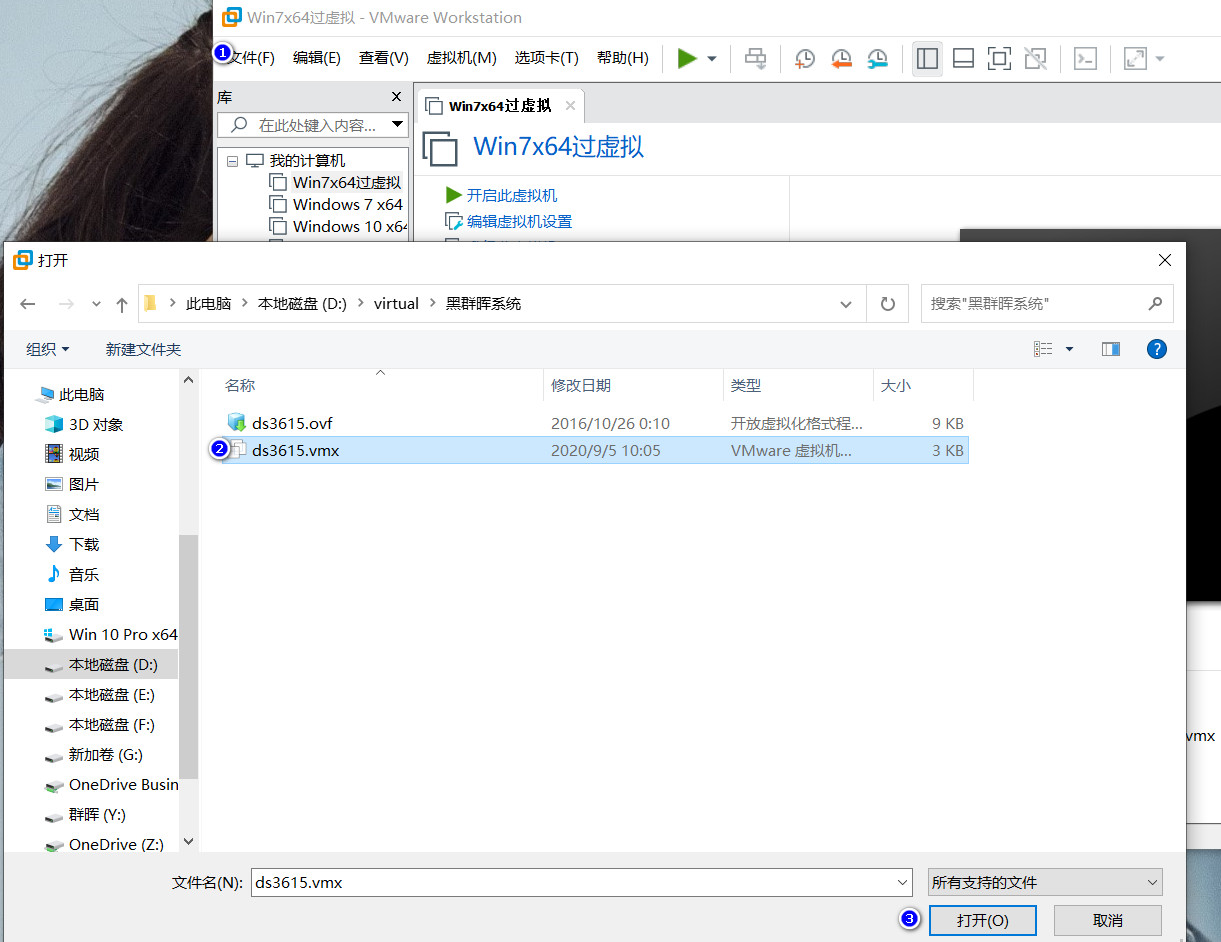The image size is (1221, 942).
Task: Open the 编辑(E) menu
Action: point(316,58)
